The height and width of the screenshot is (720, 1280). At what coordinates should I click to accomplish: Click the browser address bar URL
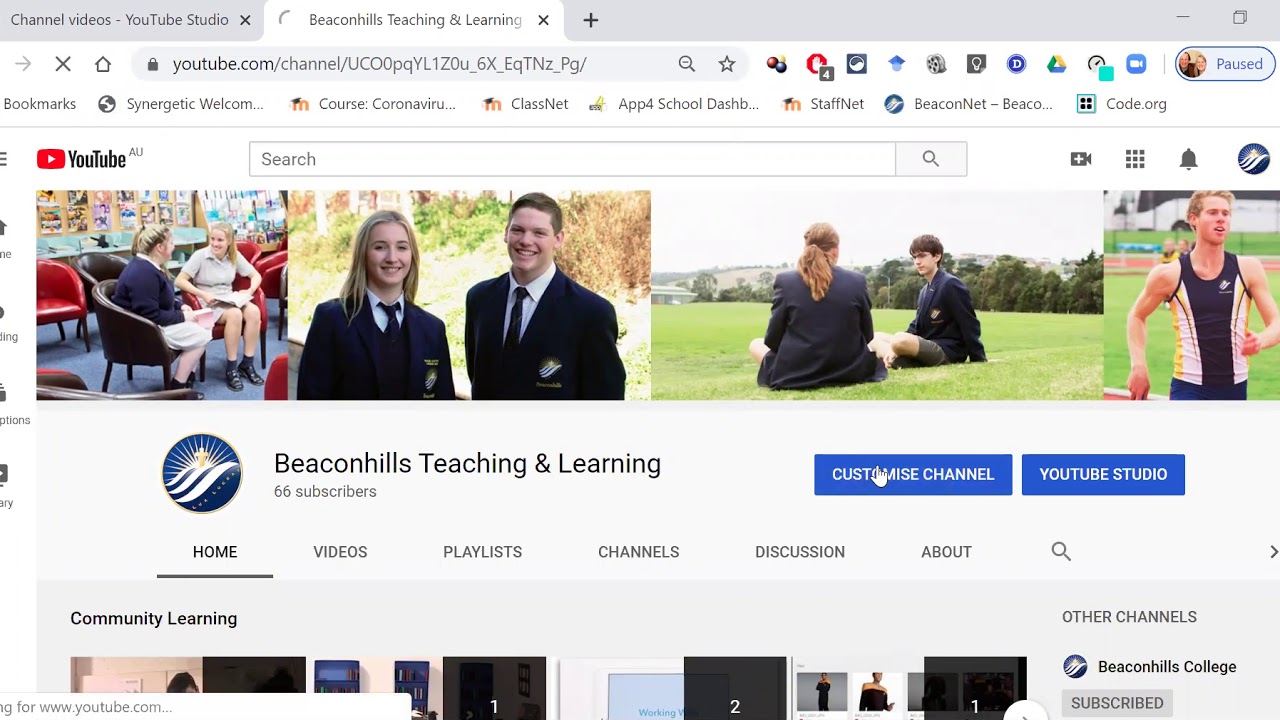click(x=379, y=64)
